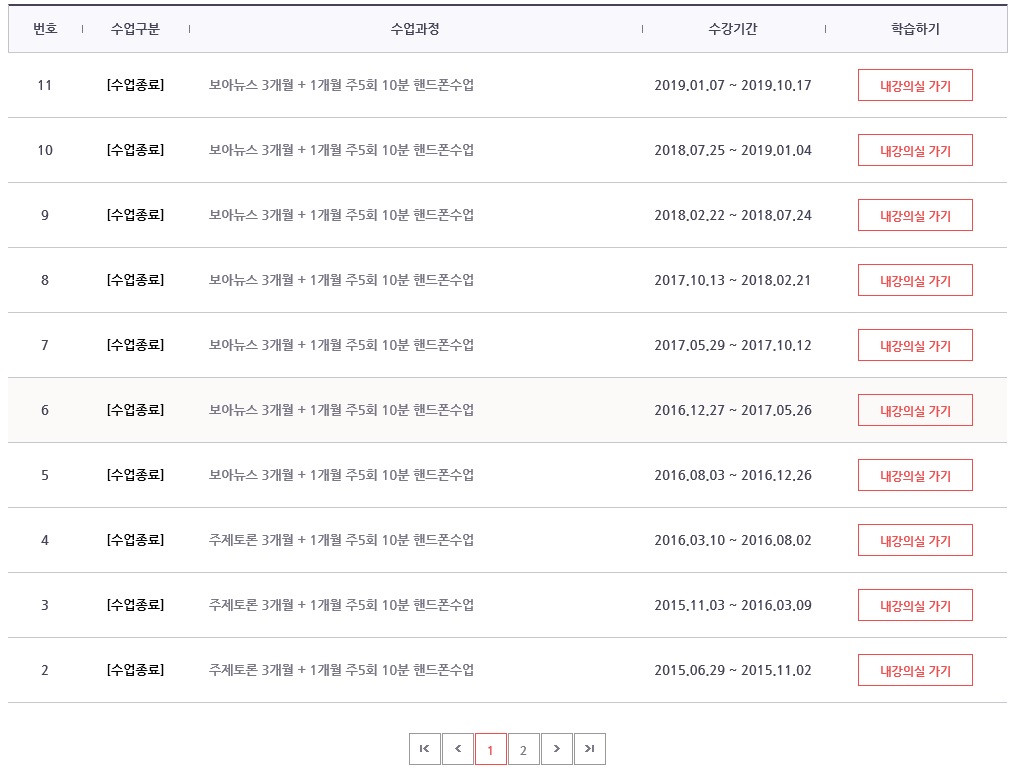The image size is (1015, 769).
Task: Click 내강의실 가기 in row 6
Action: pyautogui.click(x=915, y=410)
